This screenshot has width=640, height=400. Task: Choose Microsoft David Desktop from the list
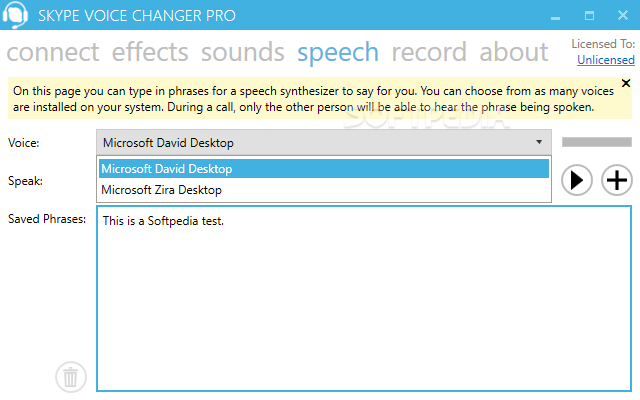click(x=324, y=169)
